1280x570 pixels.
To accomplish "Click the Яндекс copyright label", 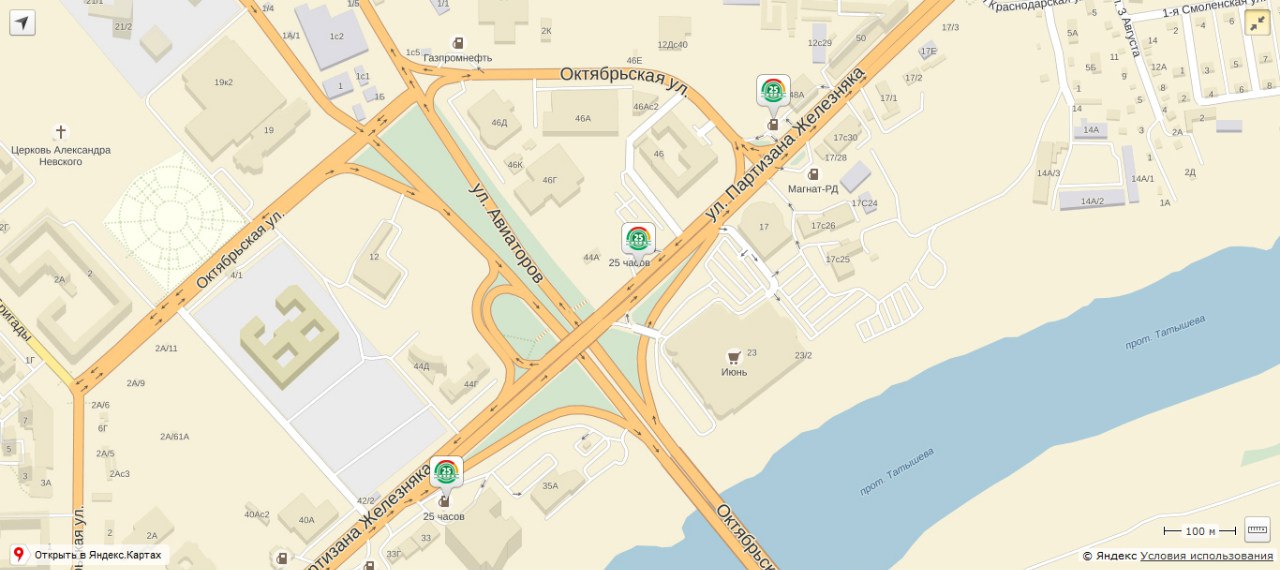I will coord(1109,556).
